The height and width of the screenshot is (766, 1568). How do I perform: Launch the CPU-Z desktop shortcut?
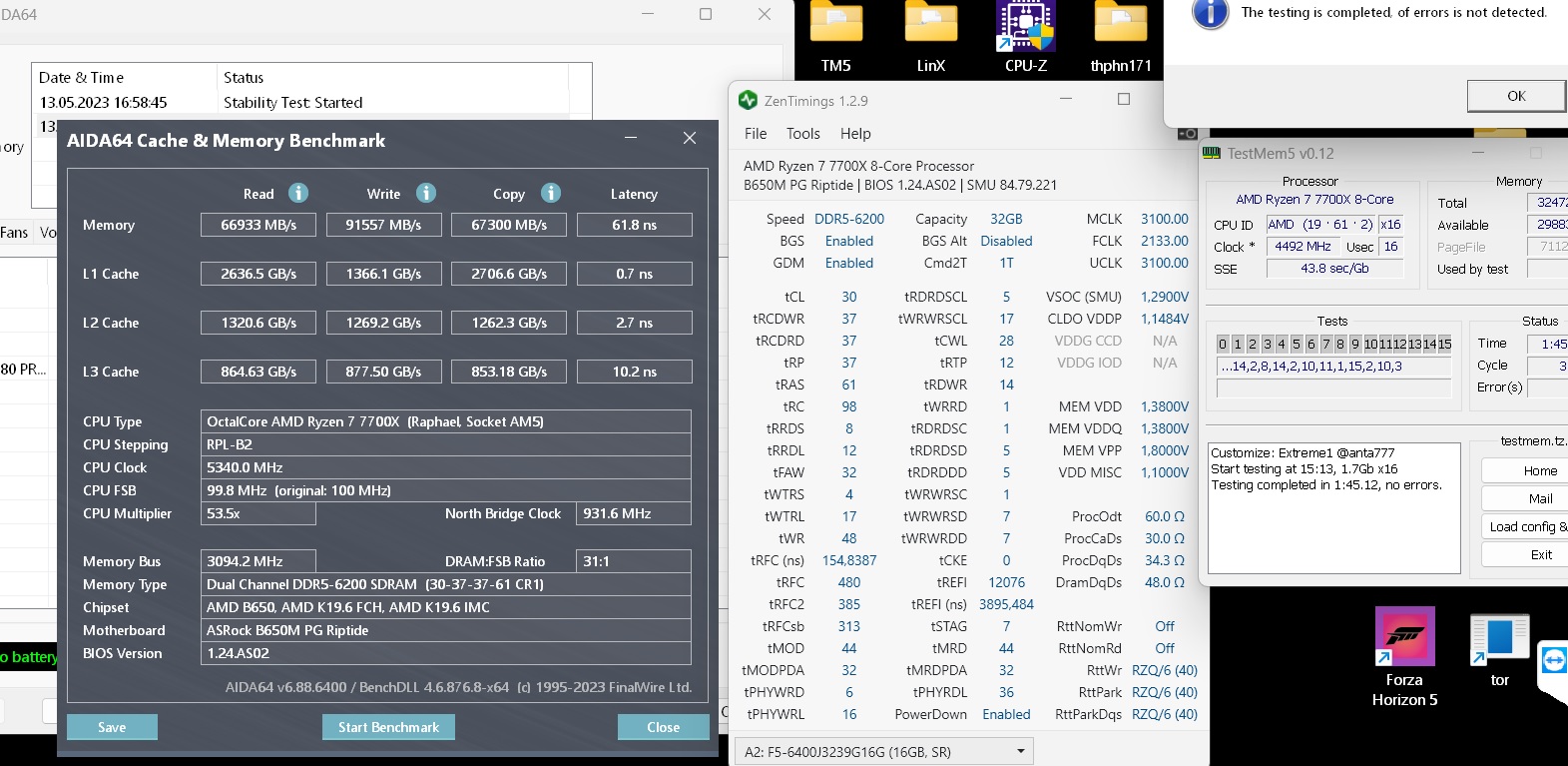pyautogui.click(x=1026, y=38)
